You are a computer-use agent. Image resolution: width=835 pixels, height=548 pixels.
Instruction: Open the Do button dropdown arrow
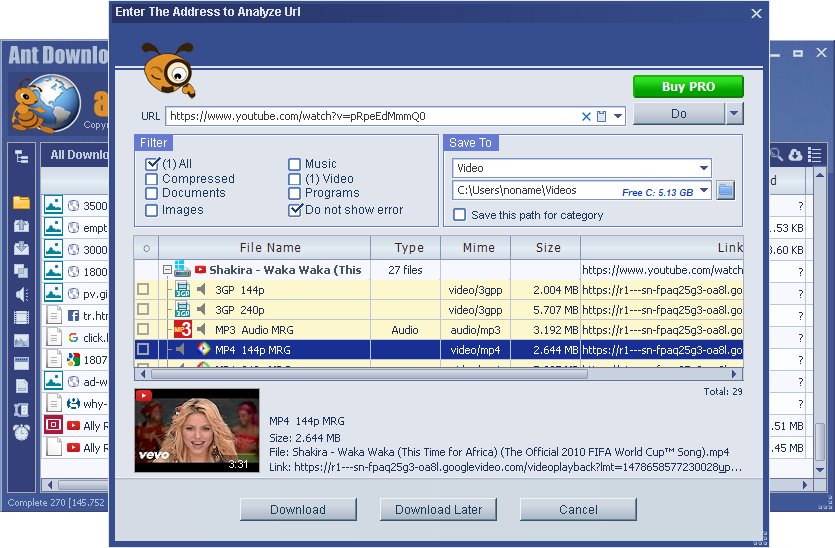(x=734, y=113)
